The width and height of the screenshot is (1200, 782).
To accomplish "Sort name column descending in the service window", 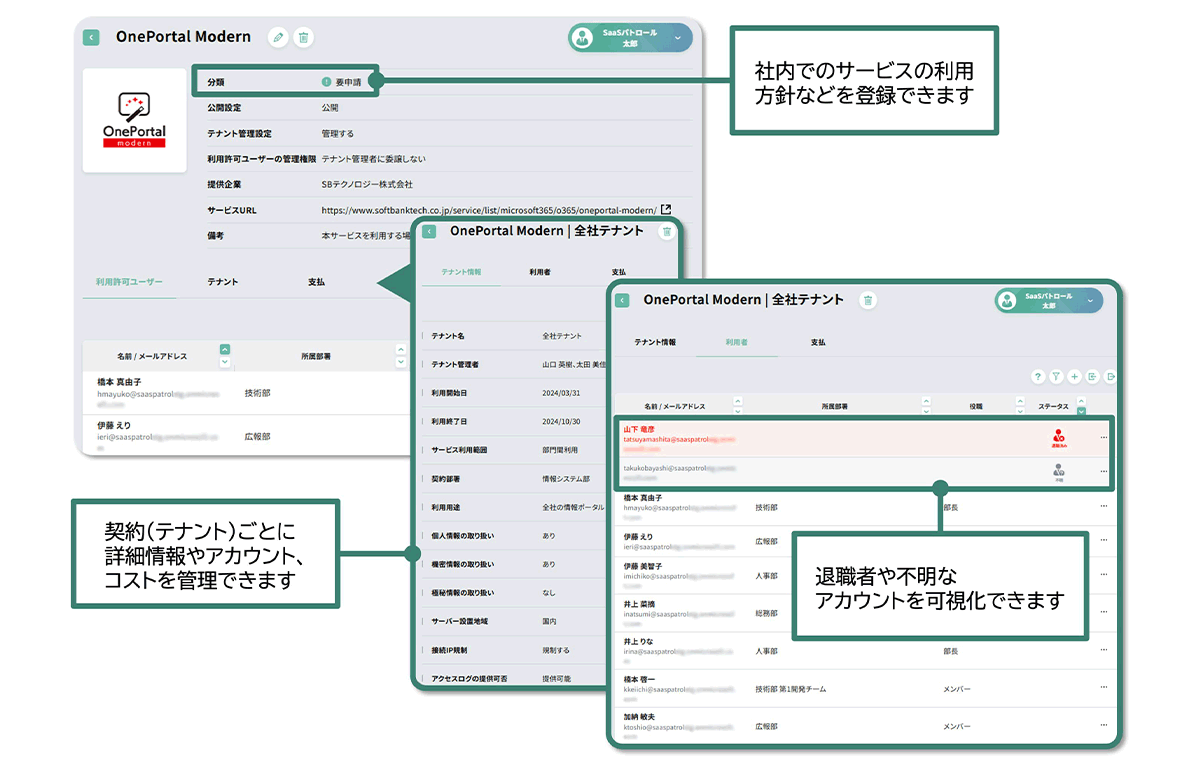I will point(225,361).
